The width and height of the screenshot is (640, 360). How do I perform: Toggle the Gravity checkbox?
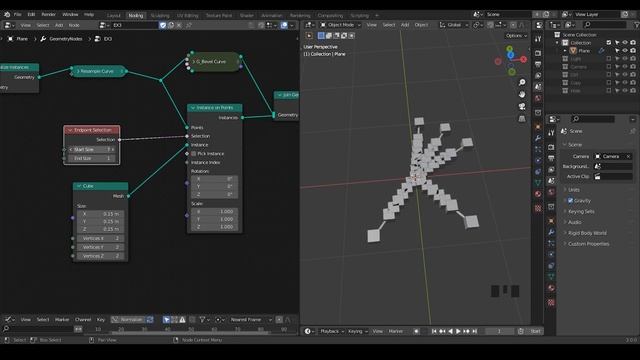[571, 201]
